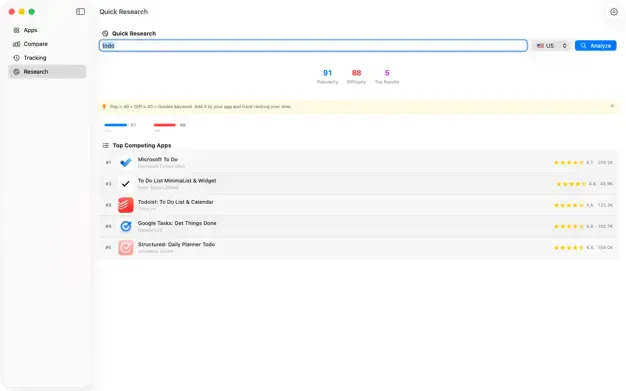The width and height of the screenshot is (626, 391).
Task: Click the Analyze button
Action: click(x=595, y=46)
